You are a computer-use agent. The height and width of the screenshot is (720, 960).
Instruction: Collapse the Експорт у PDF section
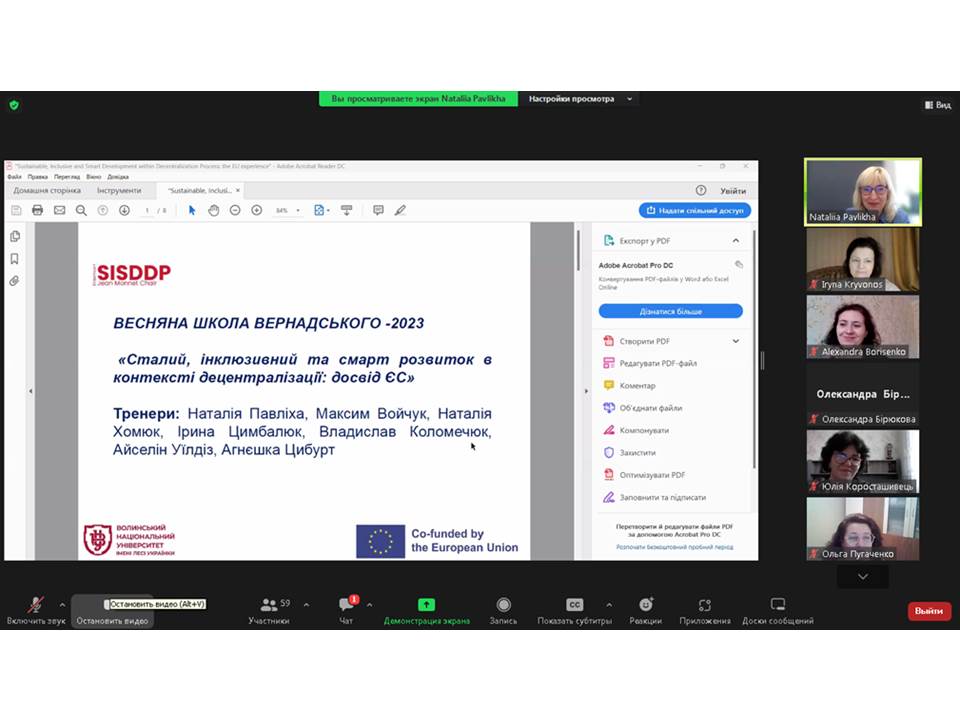tap(735, 241)
